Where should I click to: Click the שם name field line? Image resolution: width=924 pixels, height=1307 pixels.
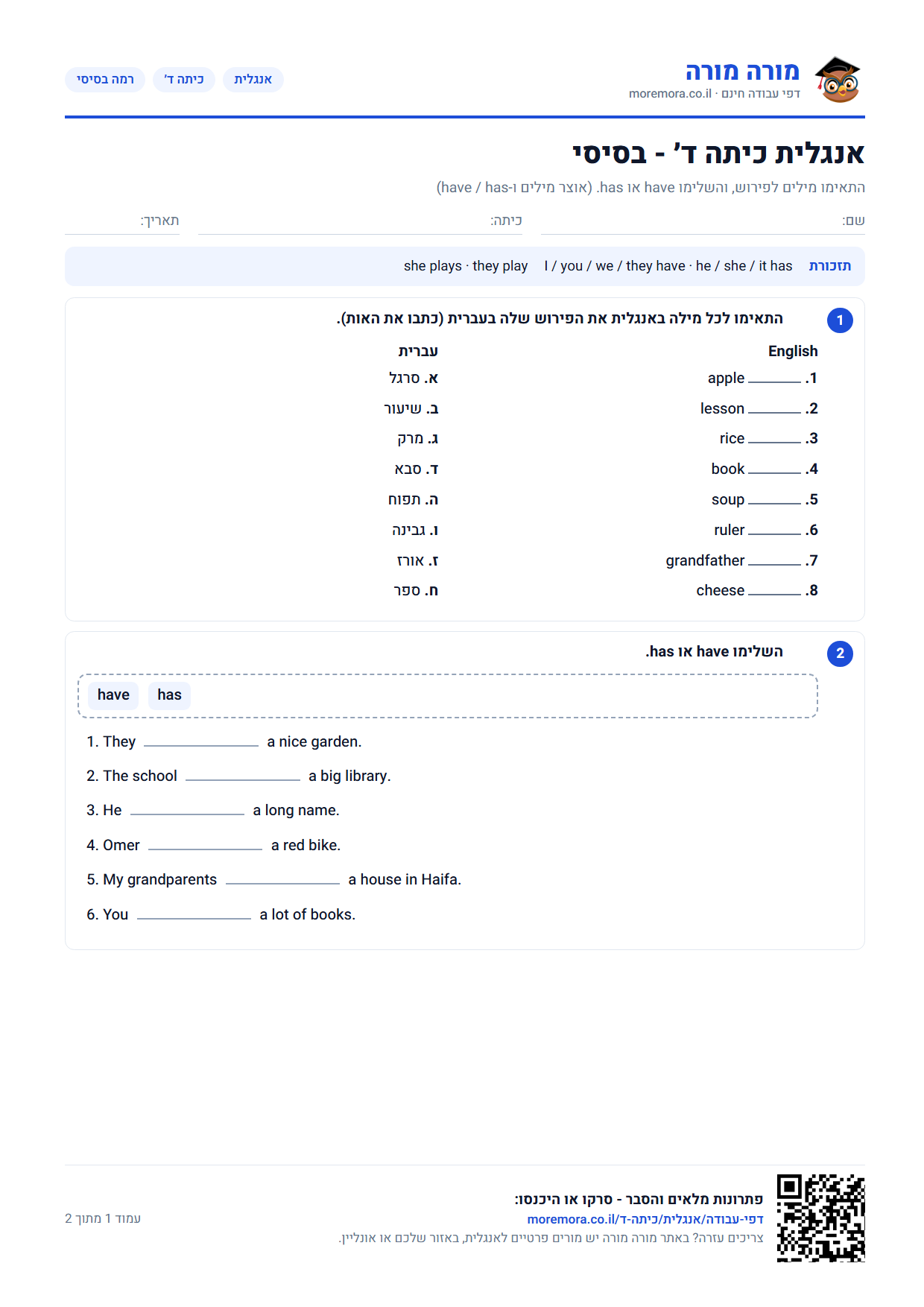703,222
